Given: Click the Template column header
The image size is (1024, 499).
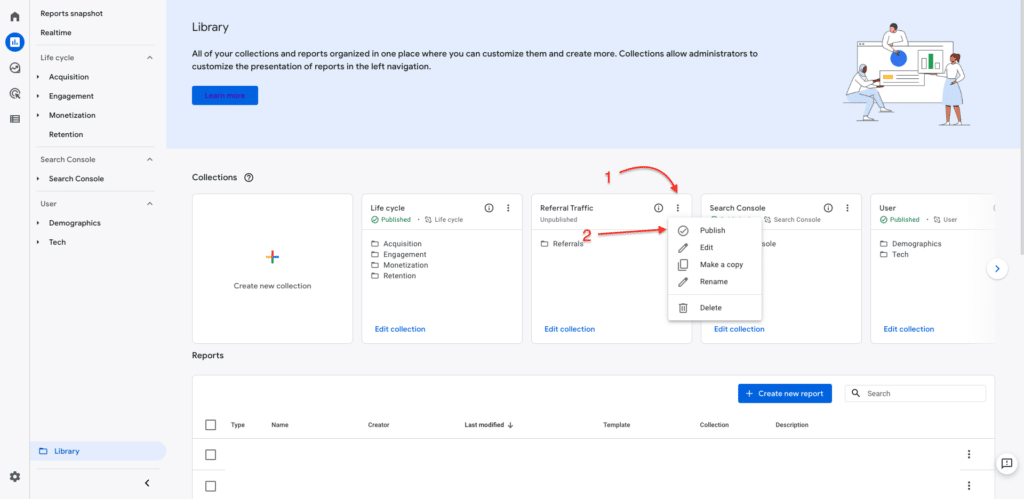Looking at the screenshot, I should click(x=616, y=425).
